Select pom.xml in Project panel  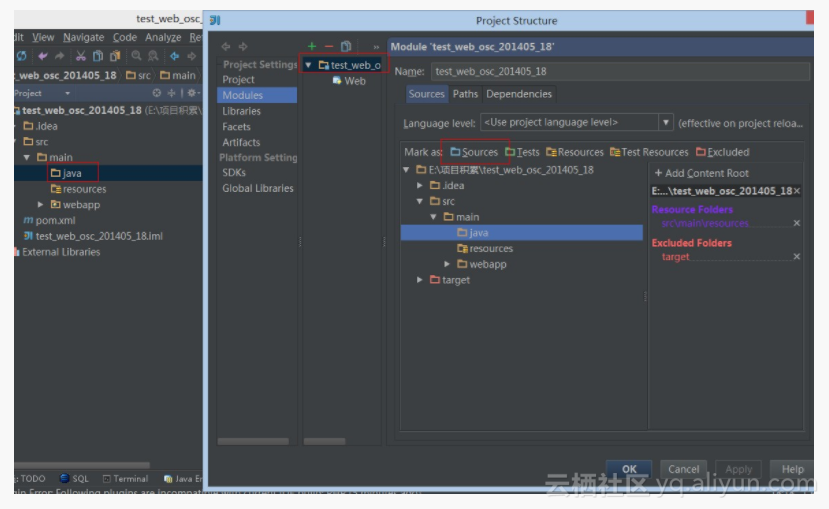49,220
